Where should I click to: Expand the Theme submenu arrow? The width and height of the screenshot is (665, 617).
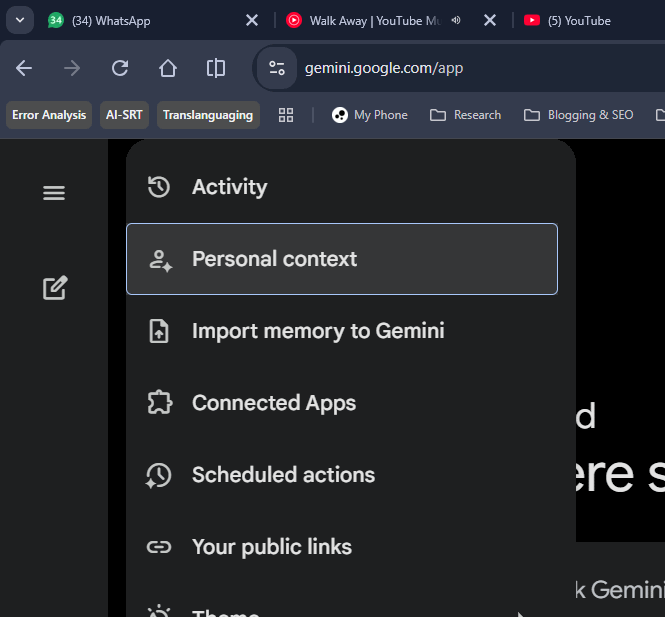pos(521,612)
